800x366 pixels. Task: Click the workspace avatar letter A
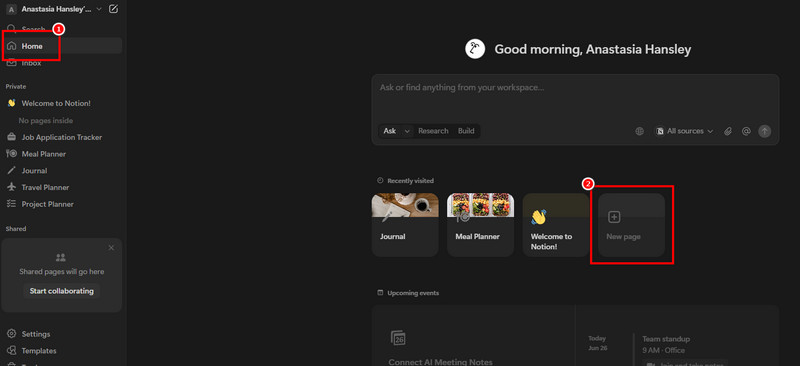click(11, 9)
